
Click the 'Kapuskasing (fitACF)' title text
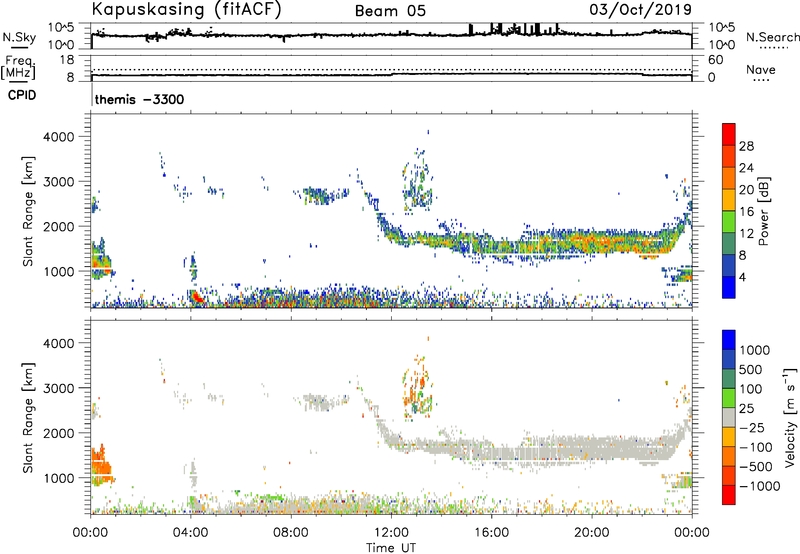point(186,9)
